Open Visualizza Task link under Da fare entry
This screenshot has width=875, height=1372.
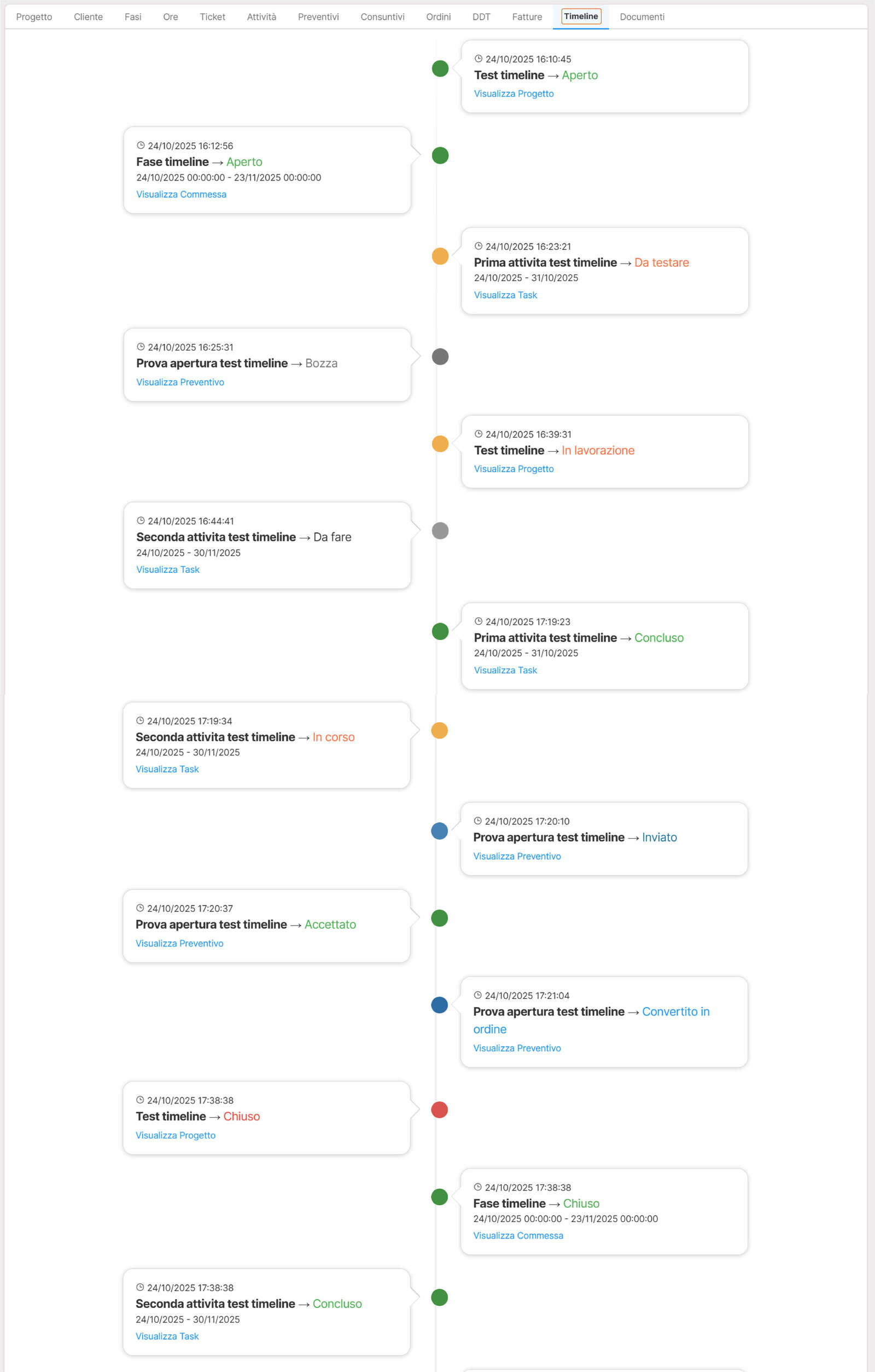click(168, 569)
